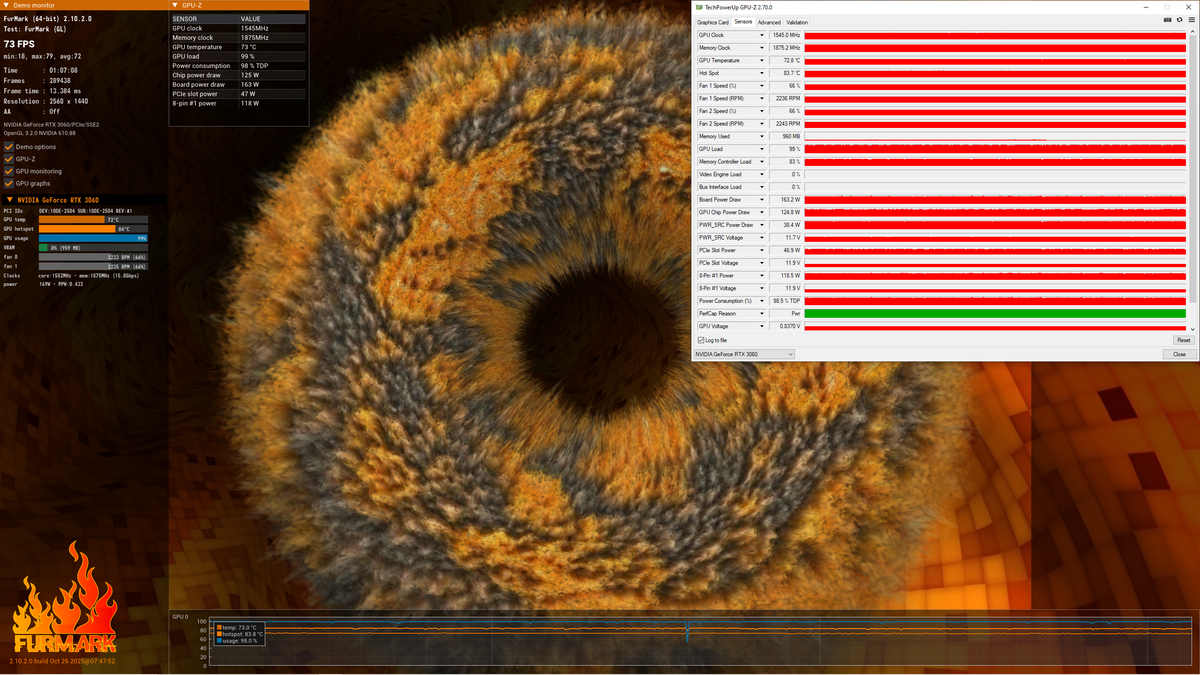
Task: Open the Fan 2 Speed (RPM) dropdown
Action: coord(762,124)
